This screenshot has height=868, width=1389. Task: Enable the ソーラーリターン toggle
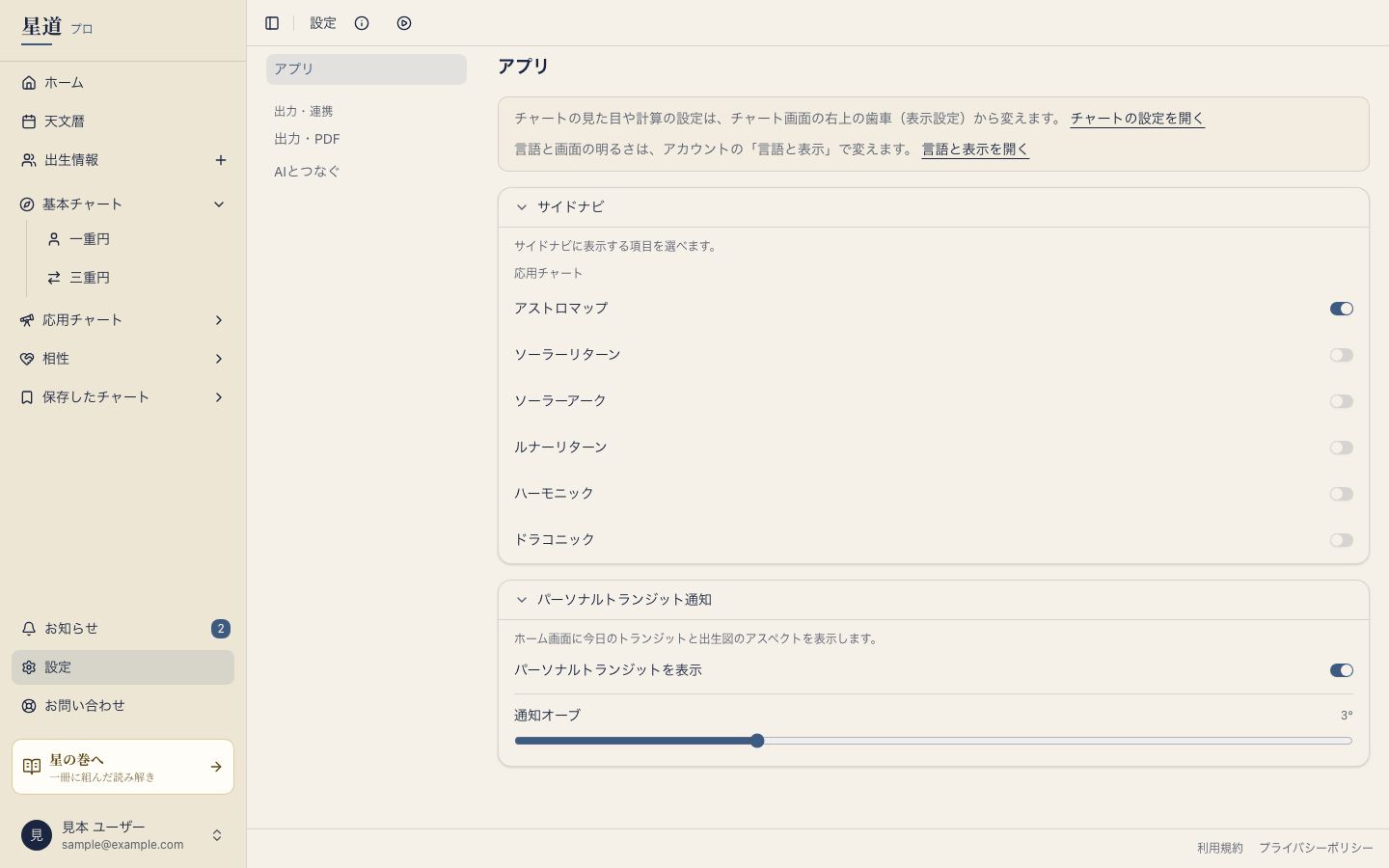click(x=1342, y=355)
